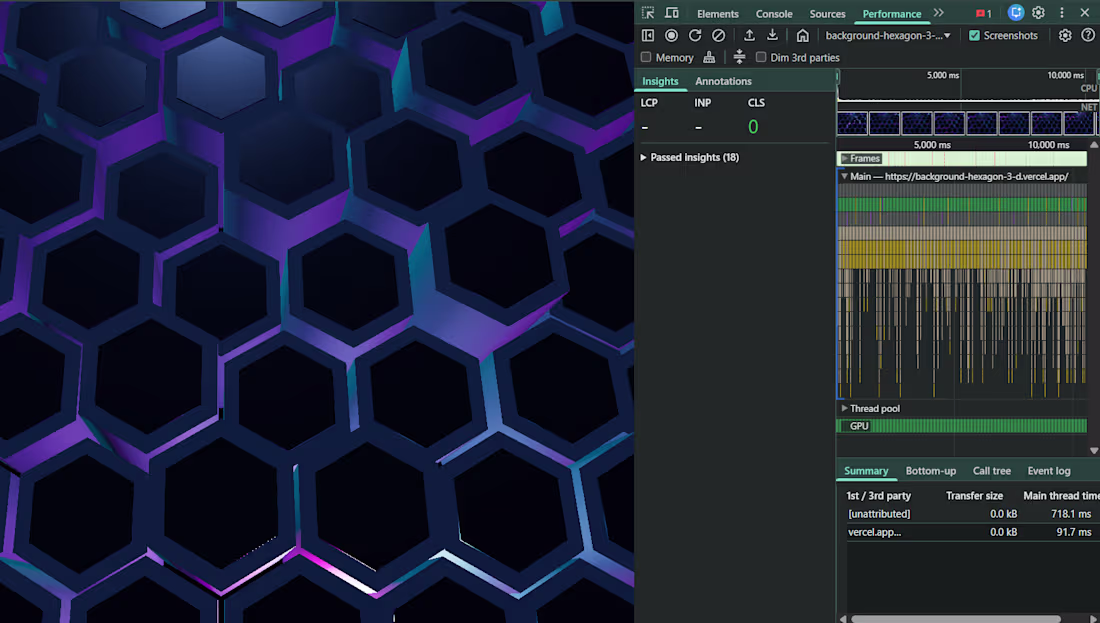Toggle the device toolbar icon

[671, 13]
